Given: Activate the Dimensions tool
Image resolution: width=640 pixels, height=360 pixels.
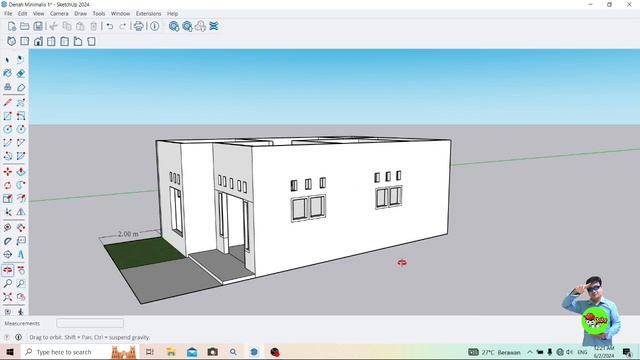Looking at the screenshot, I should tap(20, 228).
